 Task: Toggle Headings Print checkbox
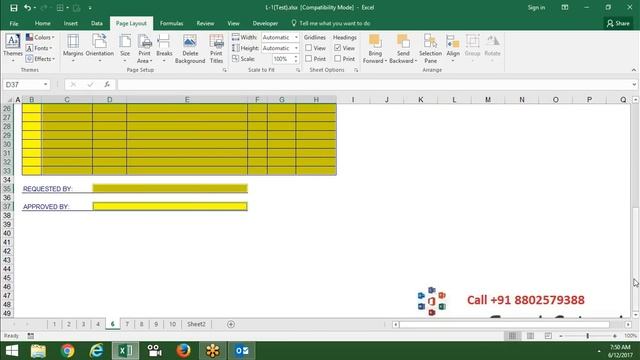338,59
